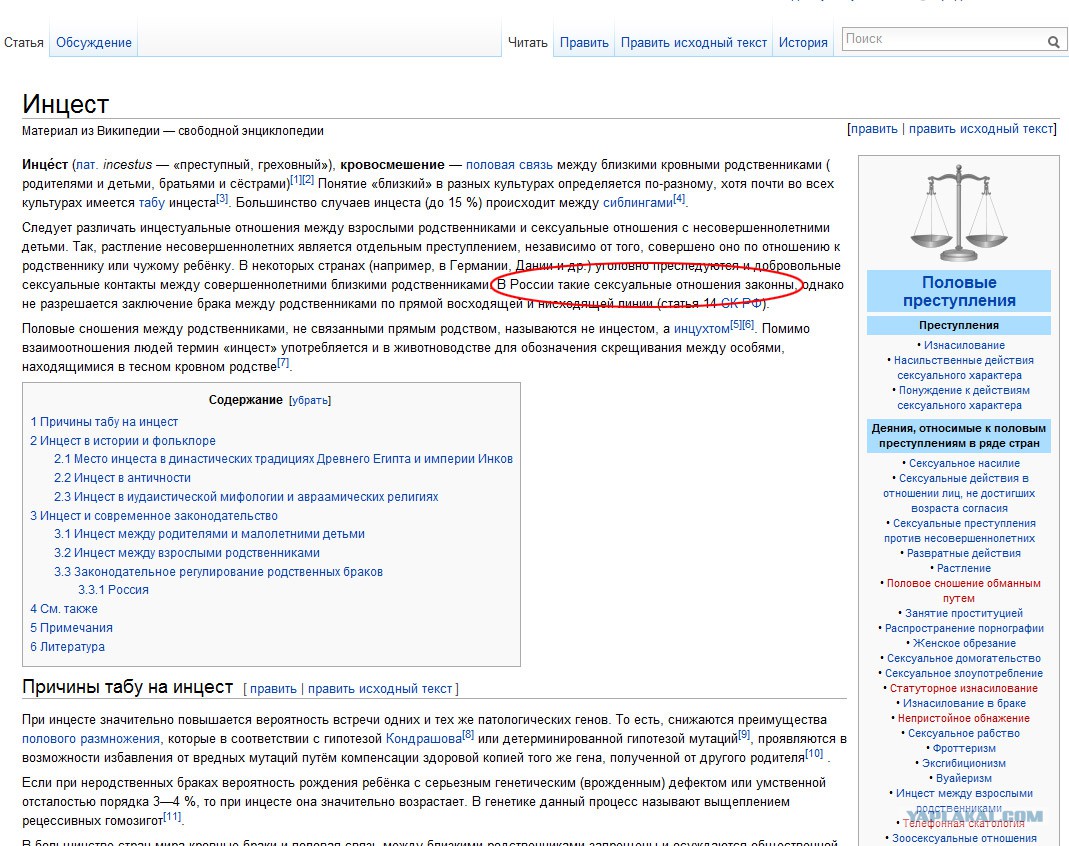Click inside the Поиск search field
The height and width of the screenshot is (846, 1069).
[940, 40]
